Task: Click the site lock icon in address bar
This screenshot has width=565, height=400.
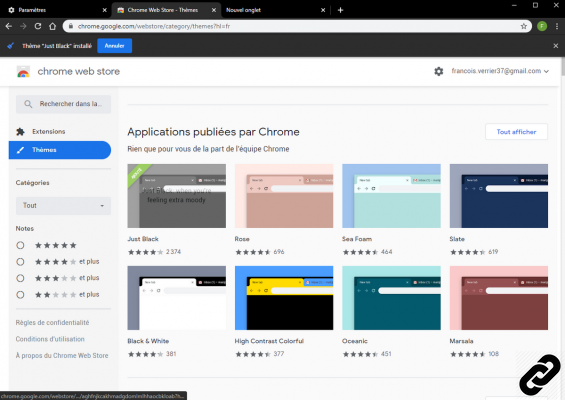Action: click(71, 26)
